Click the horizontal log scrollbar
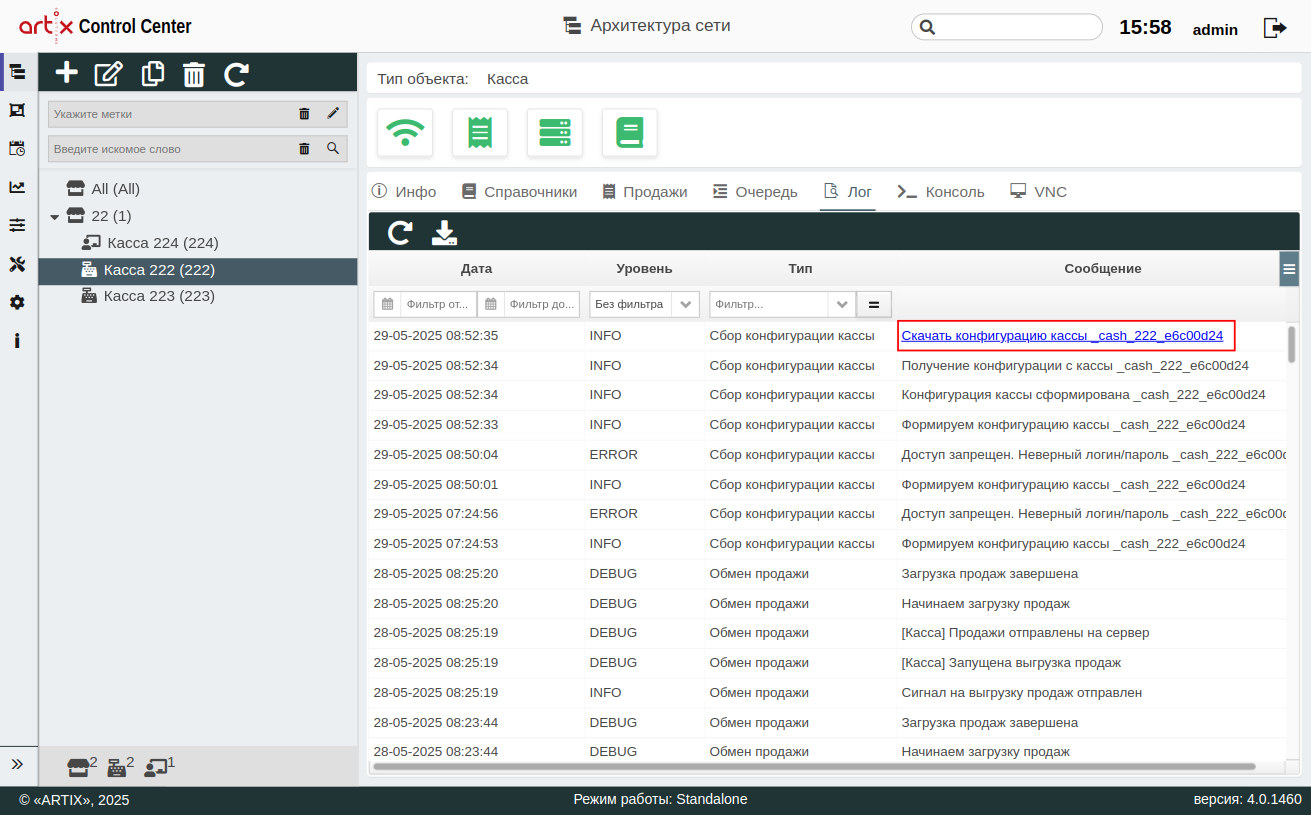Image resolution: width=1311 pixels, height=815 pixels. 814,766
